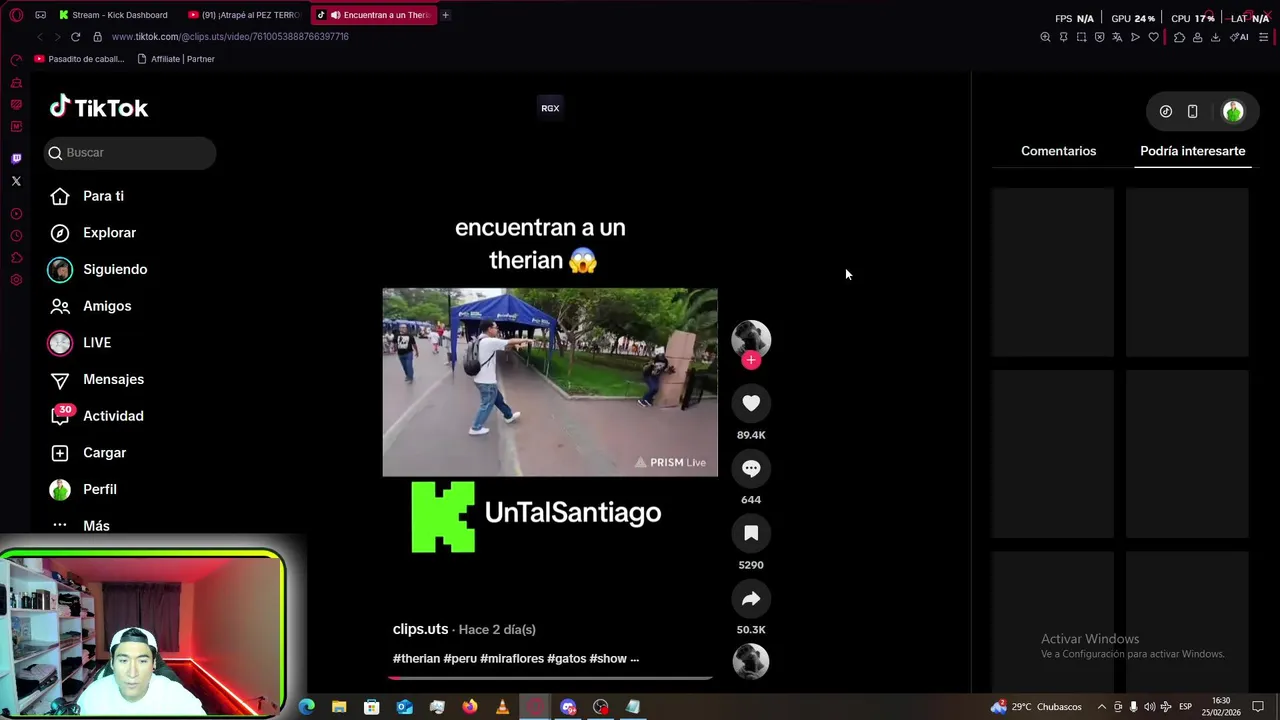Screen dimensions: 1280x720
Task: Open a new browser tab with plus
Action: pos(445,15)
